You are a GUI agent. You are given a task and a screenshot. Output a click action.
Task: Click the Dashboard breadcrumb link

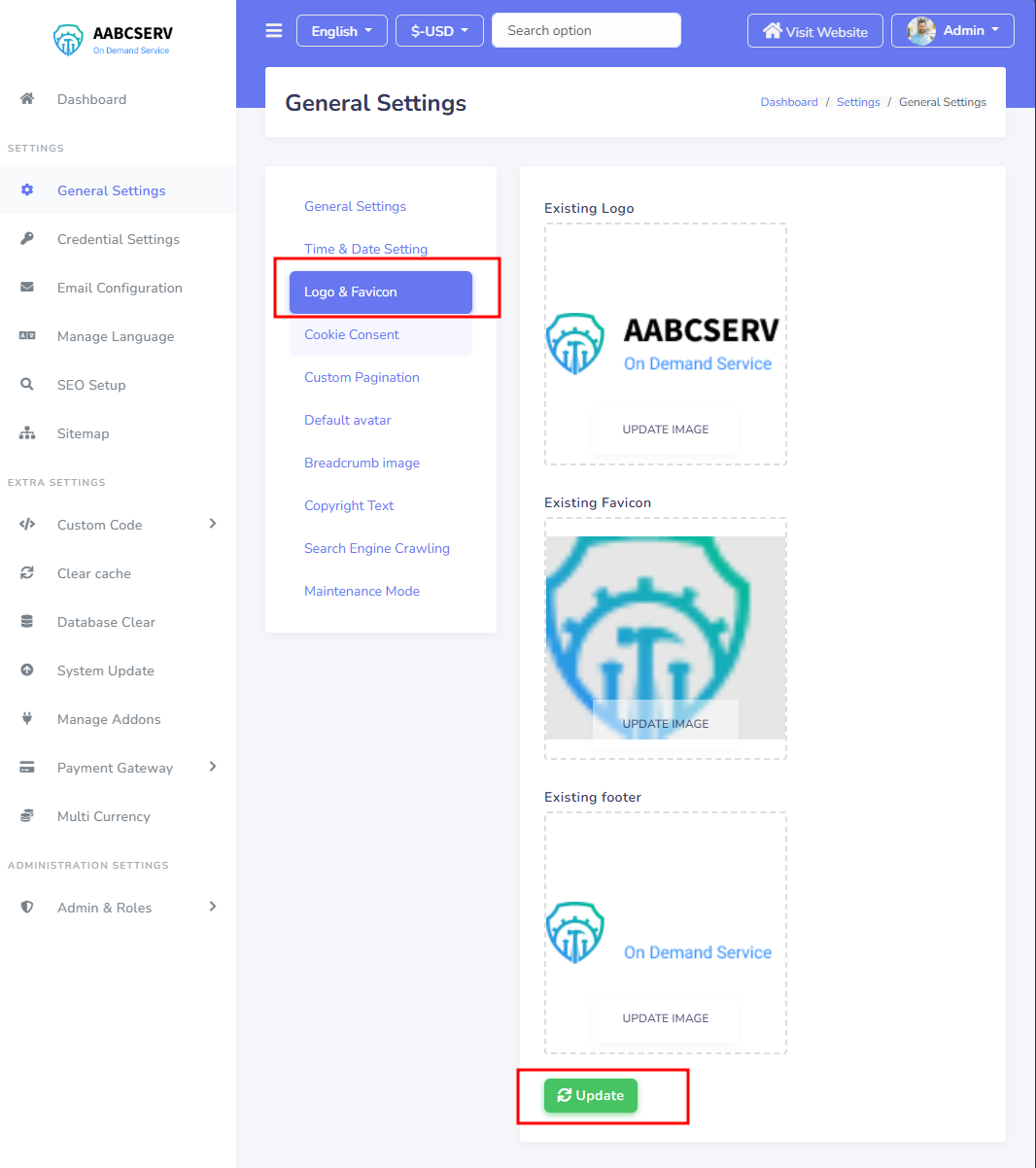tap(789, 102)
